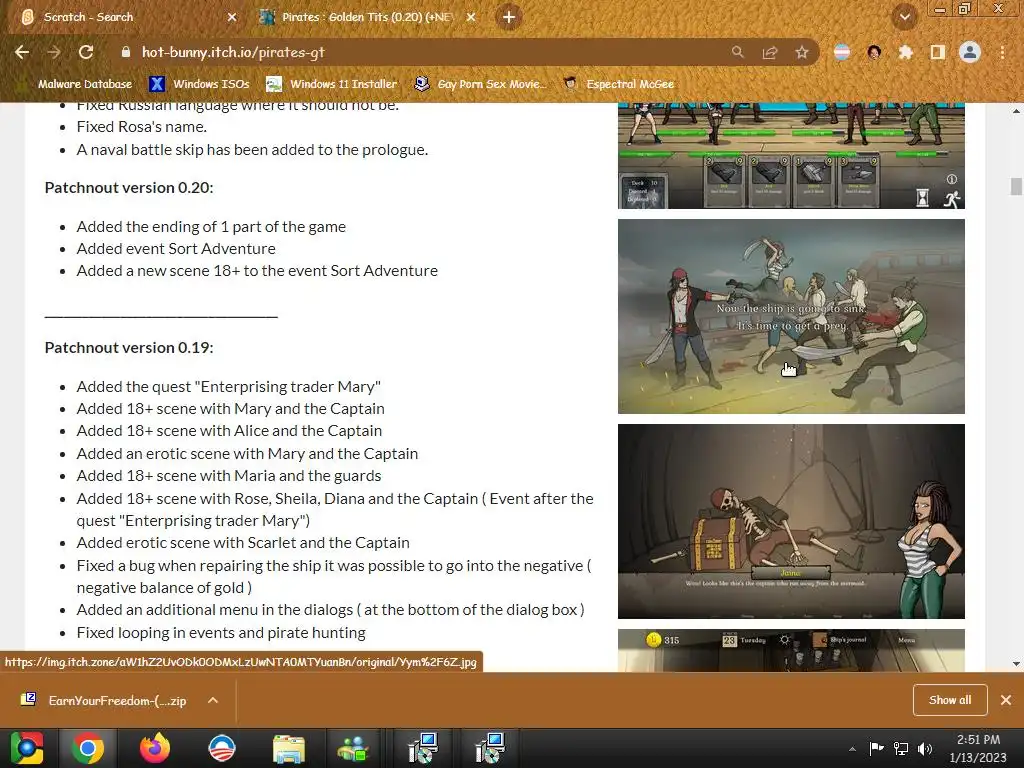This screenshot has width=1024, height=768.
Task: Click the scroll up arrow of the page
Action: pos(1016,111)
